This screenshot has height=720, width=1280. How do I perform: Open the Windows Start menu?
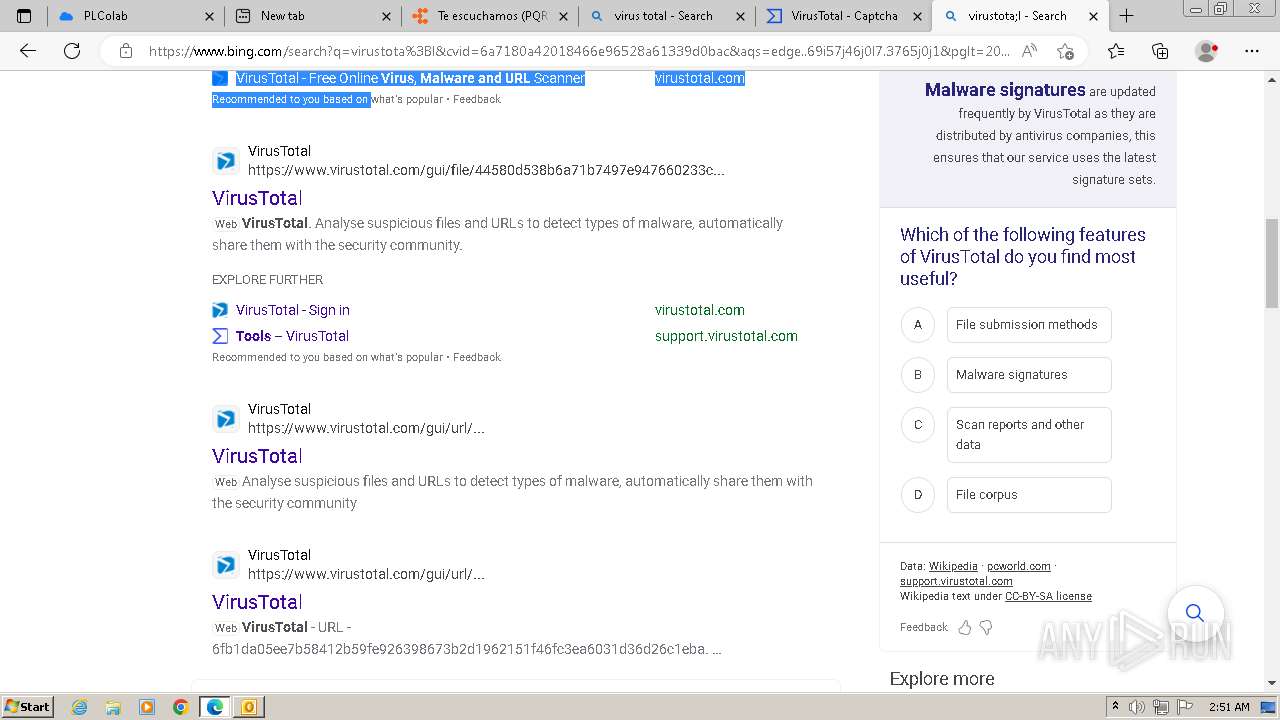(x=27, y=706)
